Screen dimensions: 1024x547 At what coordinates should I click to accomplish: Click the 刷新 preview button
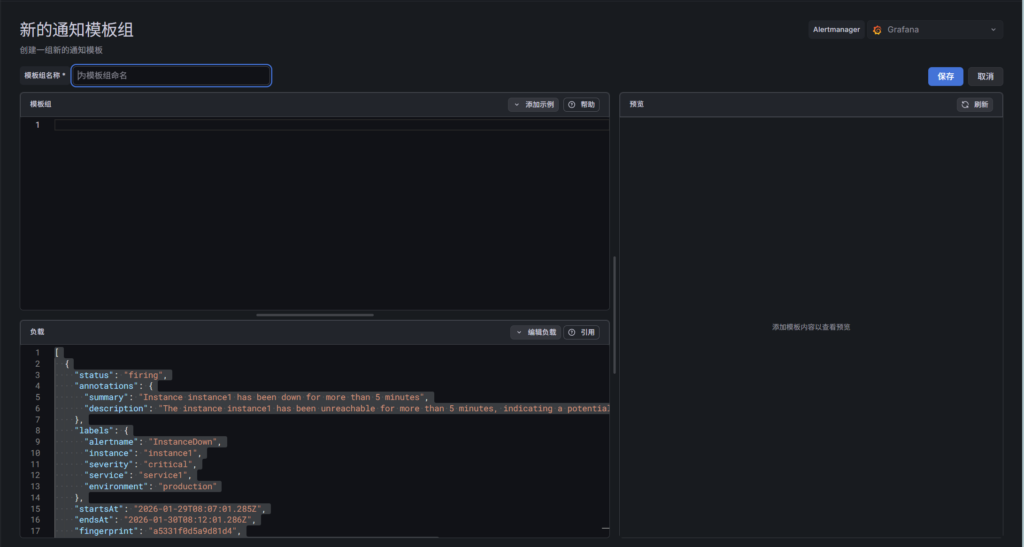974,104
